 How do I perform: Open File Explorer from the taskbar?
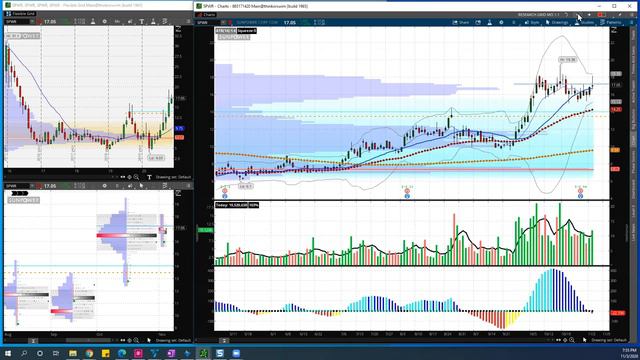(x=73, y=353)
